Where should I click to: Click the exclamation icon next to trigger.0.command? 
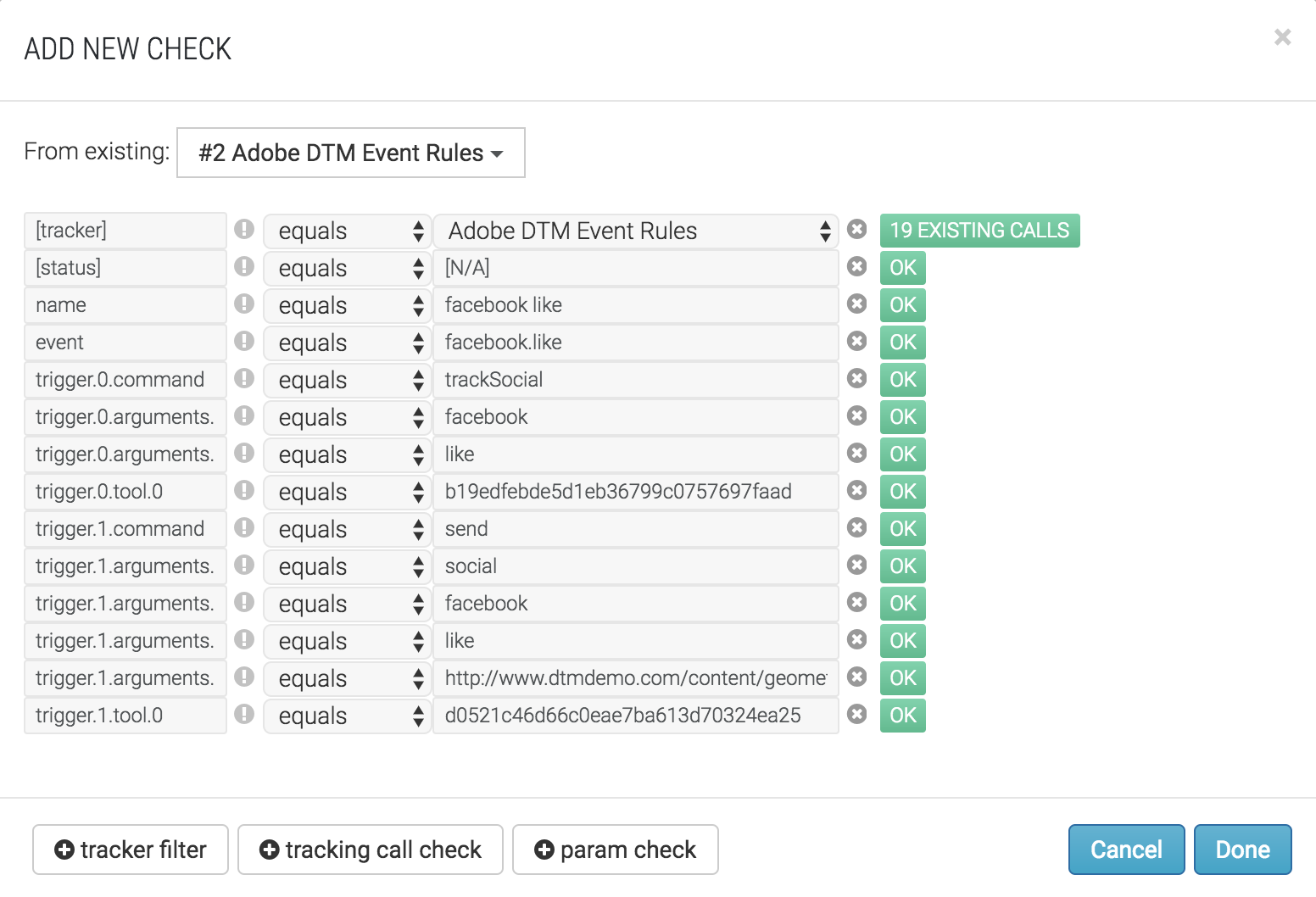click(x=244, y=379)
